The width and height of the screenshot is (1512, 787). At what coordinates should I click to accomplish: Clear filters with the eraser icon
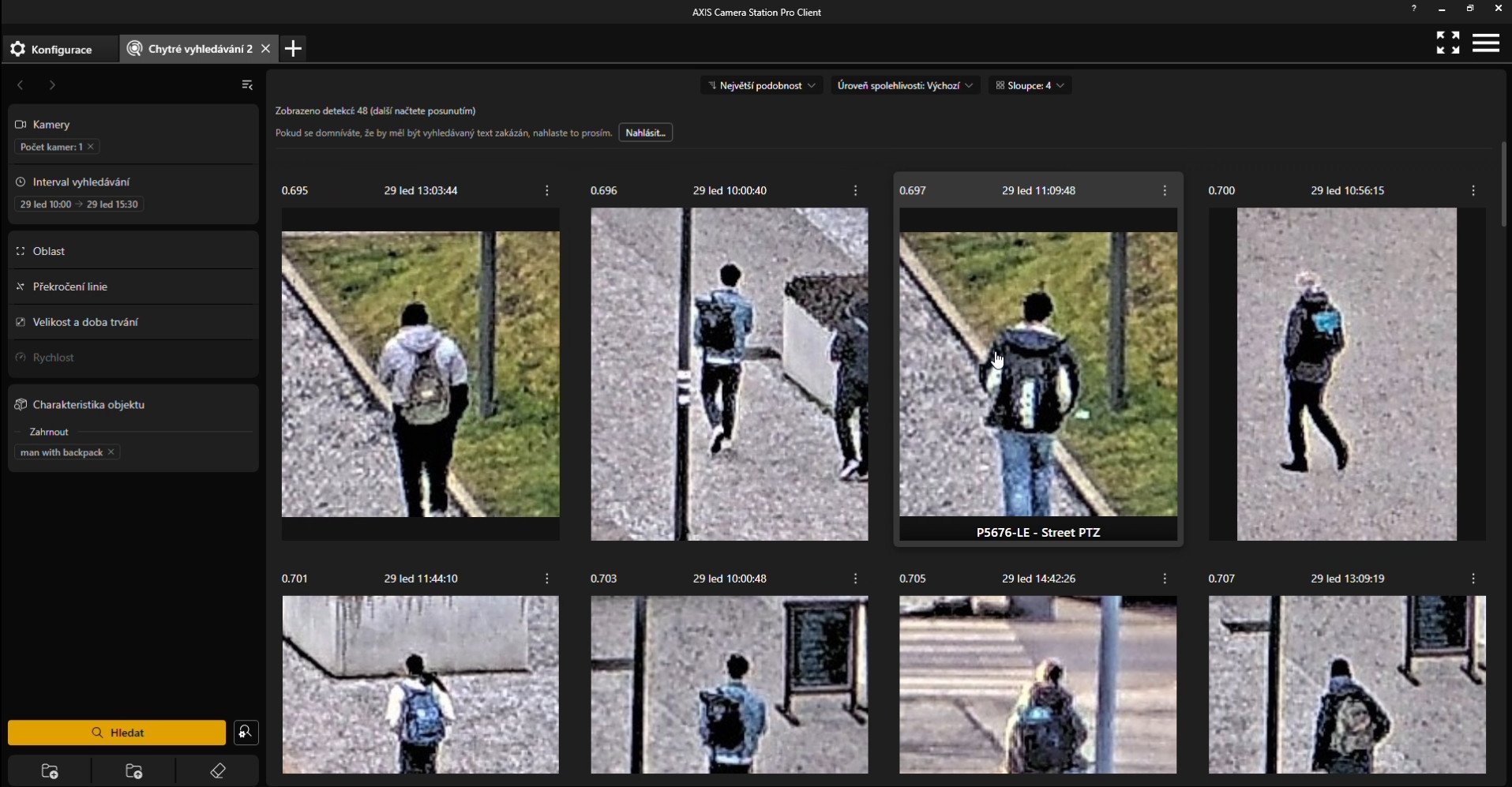(218, 771)
